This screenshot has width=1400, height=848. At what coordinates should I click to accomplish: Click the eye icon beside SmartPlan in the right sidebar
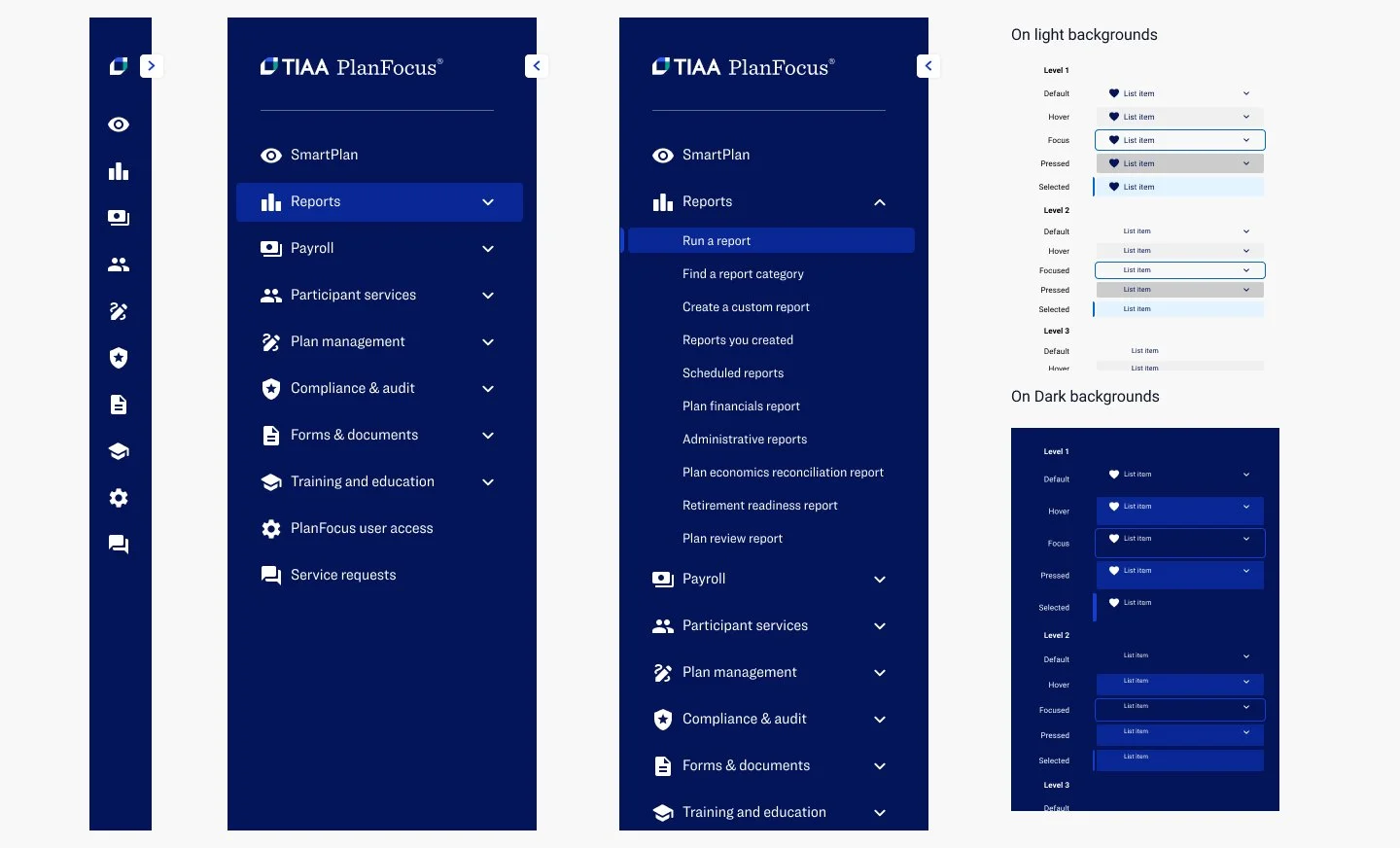point(663,156)
